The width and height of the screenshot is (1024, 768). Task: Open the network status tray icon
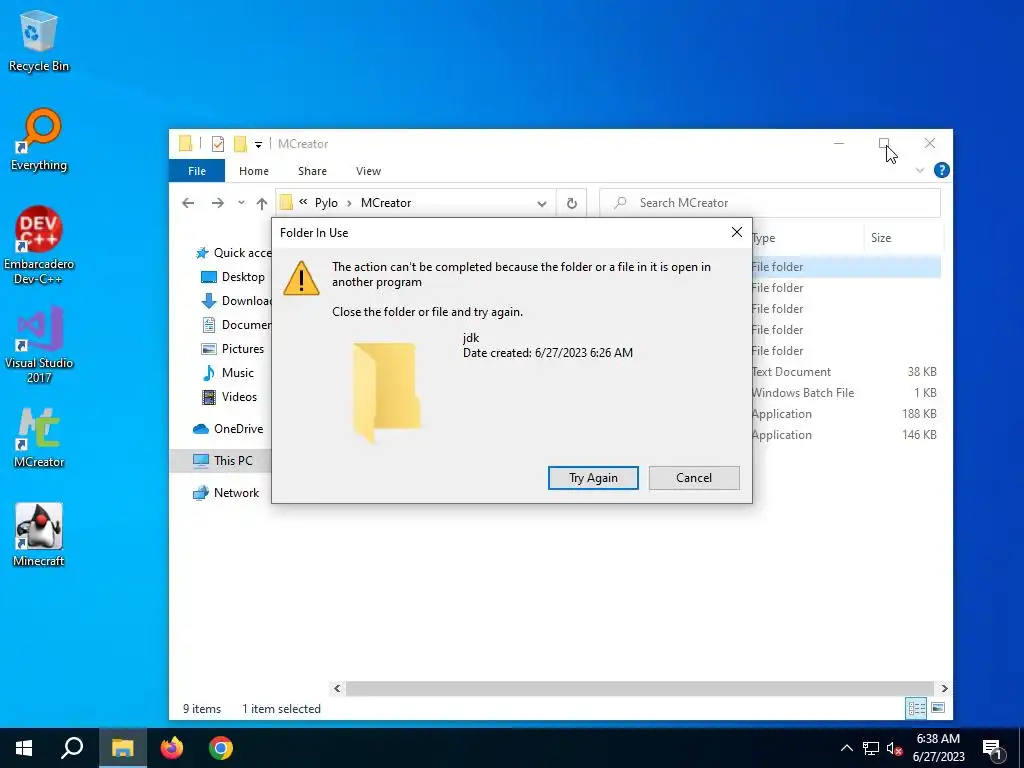[x=871, y=748]
